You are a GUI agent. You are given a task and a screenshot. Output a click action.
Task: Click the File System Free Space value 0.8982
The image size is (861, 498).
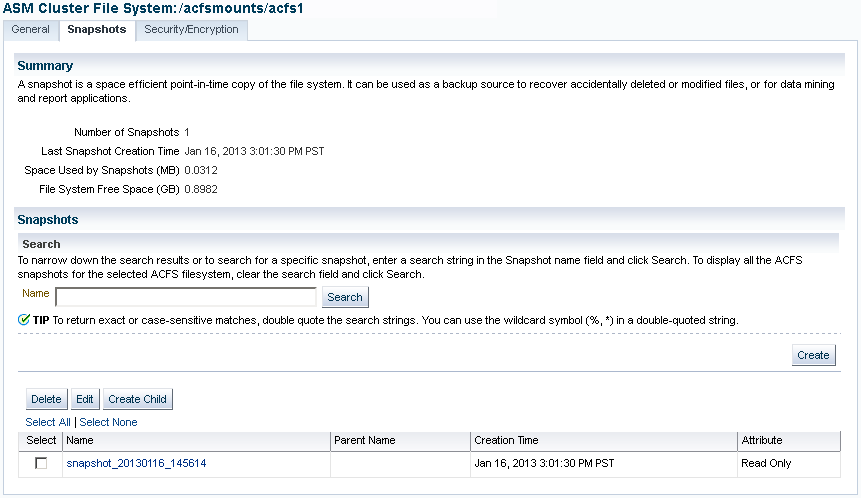(201, 189)
